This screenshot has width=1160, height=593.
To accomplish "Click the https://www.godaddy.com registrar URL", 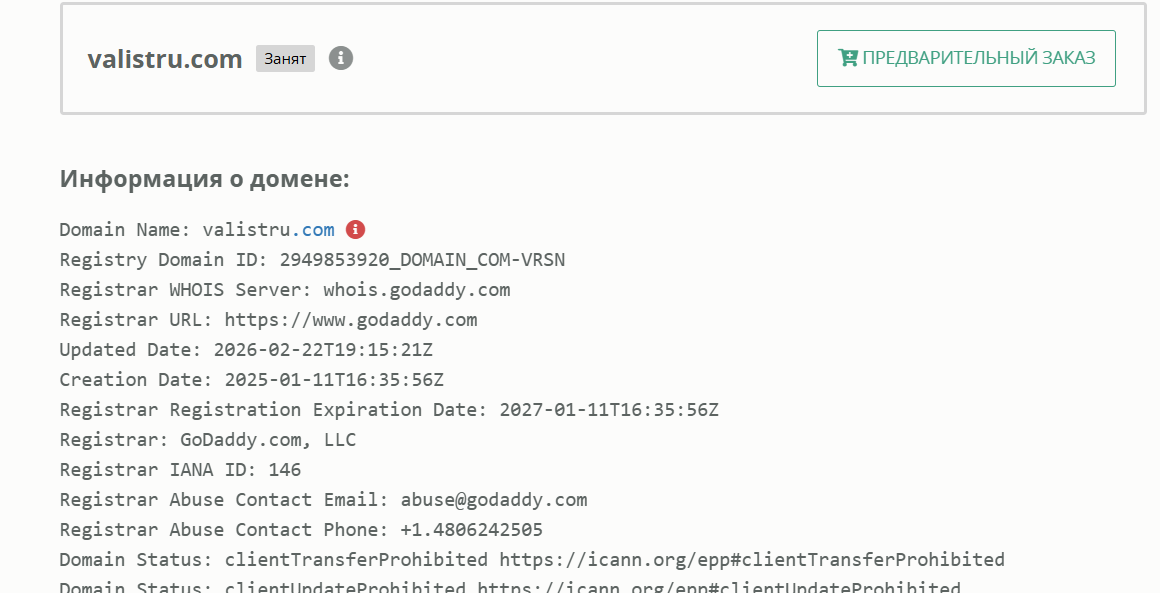I will tap(350, 320).
